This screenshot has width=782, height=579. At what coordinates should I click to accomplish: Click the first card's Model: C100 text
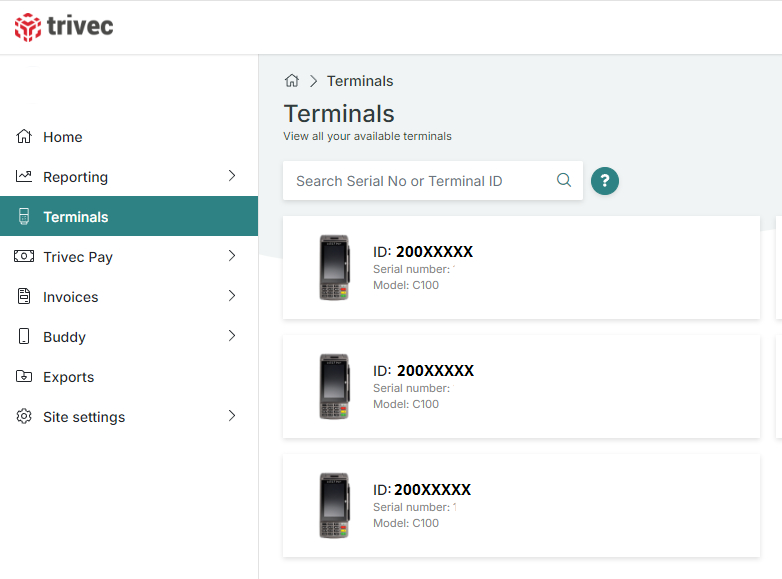406,285
